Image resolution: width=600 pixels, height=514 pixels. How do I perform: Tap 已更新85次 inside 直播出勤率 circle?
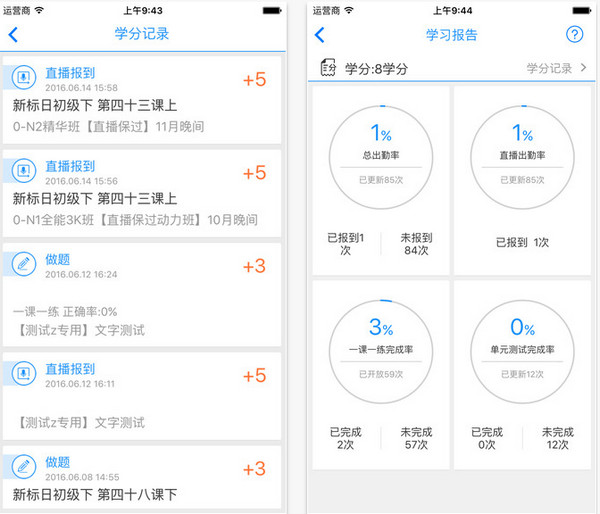tap(522, 180)
